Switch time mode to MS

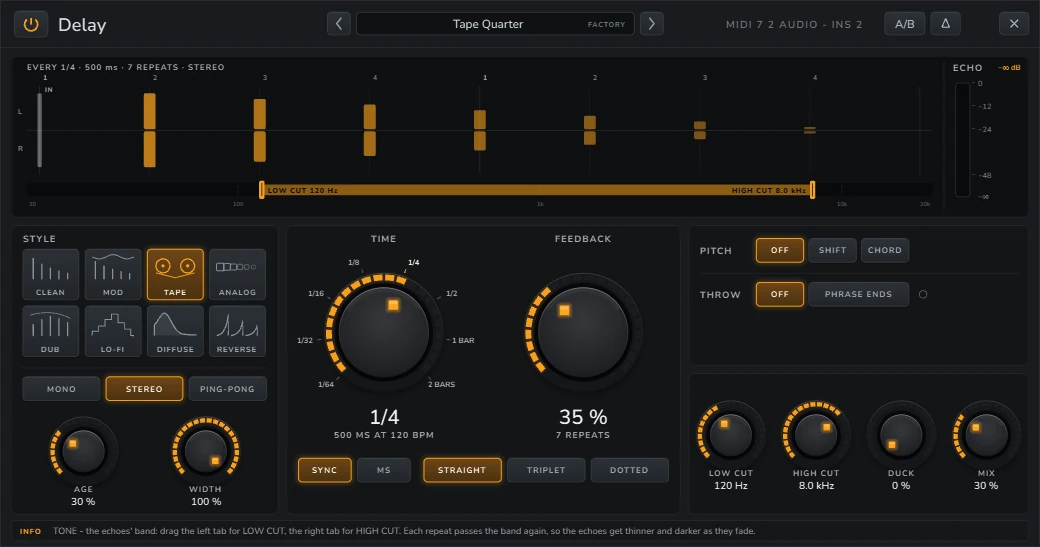pyautogui.click(x=384, y=470)
